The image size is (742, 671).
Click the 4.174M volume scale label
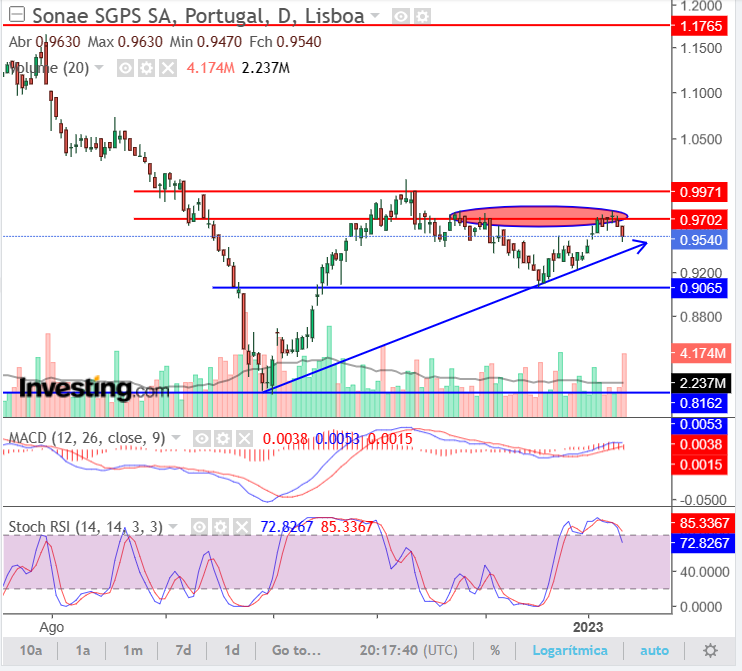[701, 353]
